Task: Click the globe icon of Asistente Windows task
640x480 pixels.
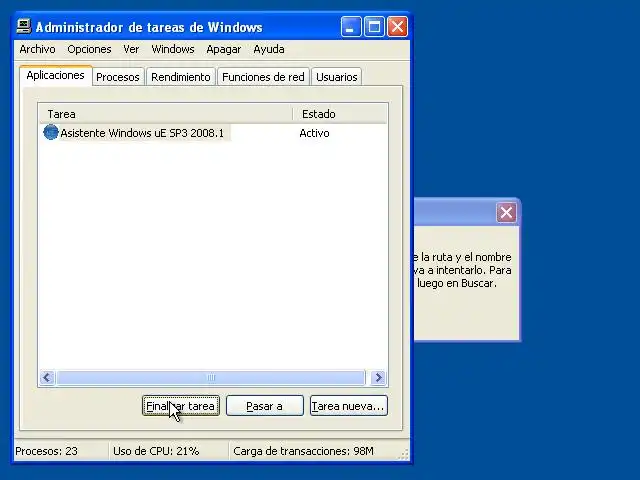Action: (51, 132)
